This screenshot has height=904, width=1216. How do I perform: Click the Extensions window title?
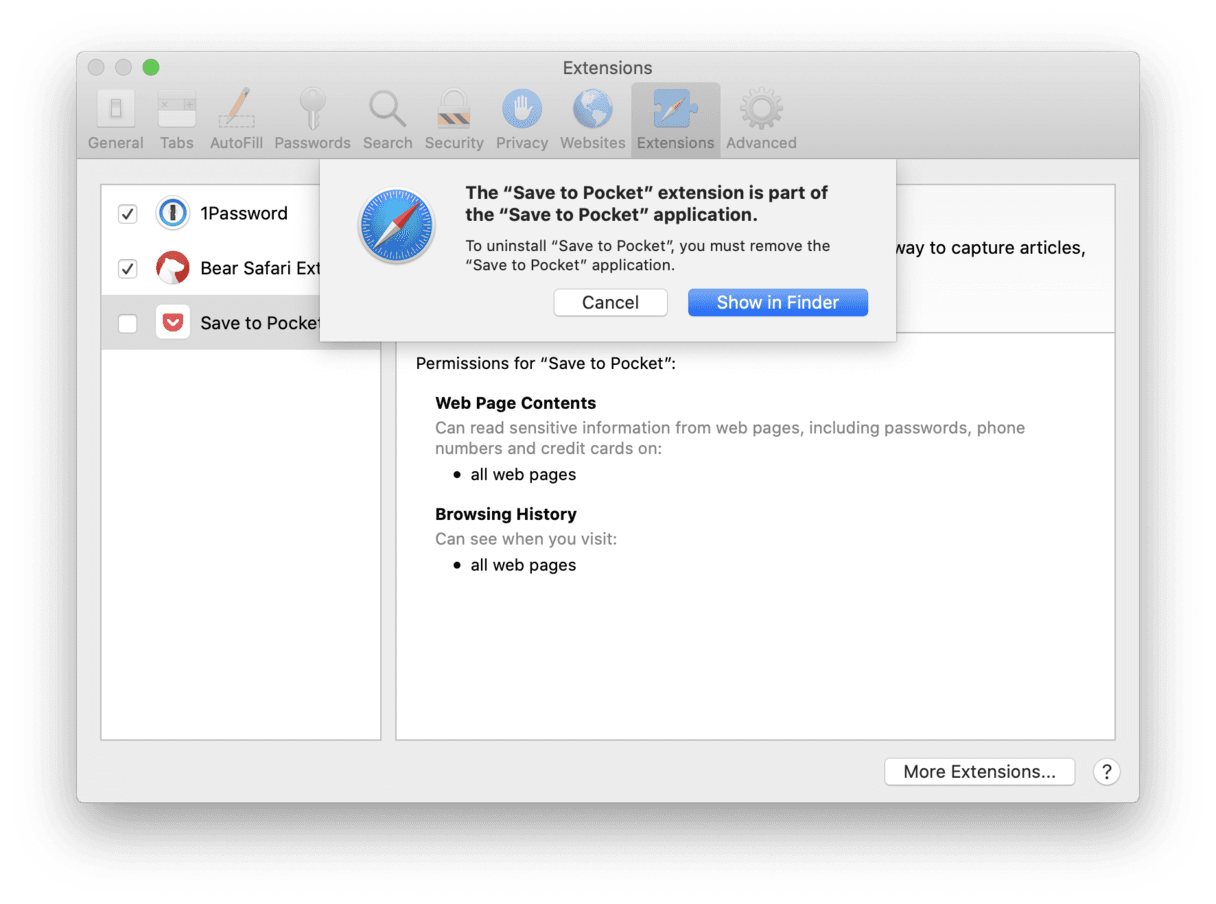(607, 68)
